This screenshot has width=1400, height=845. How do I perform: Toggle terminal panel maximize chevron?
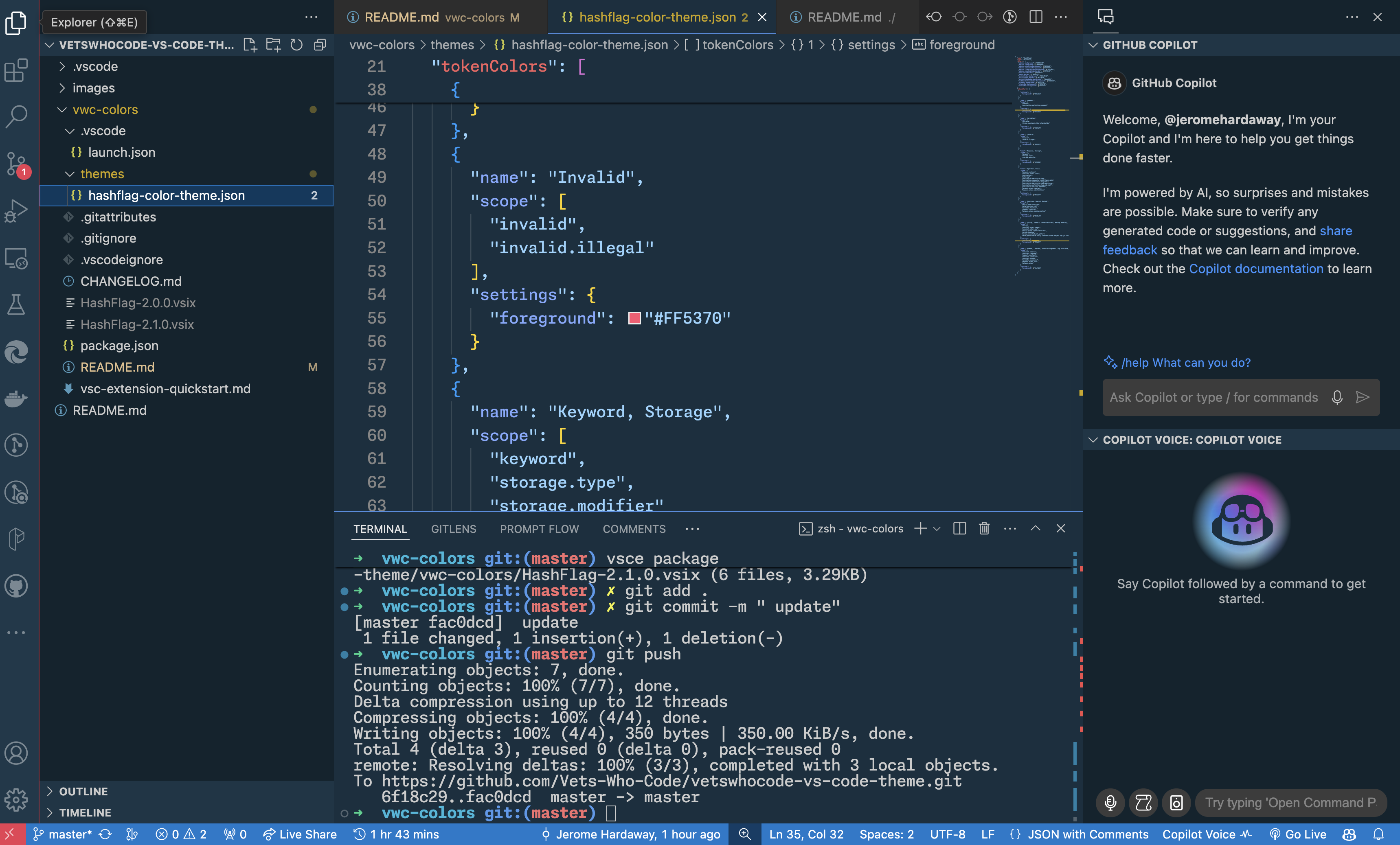[1035, 529]
